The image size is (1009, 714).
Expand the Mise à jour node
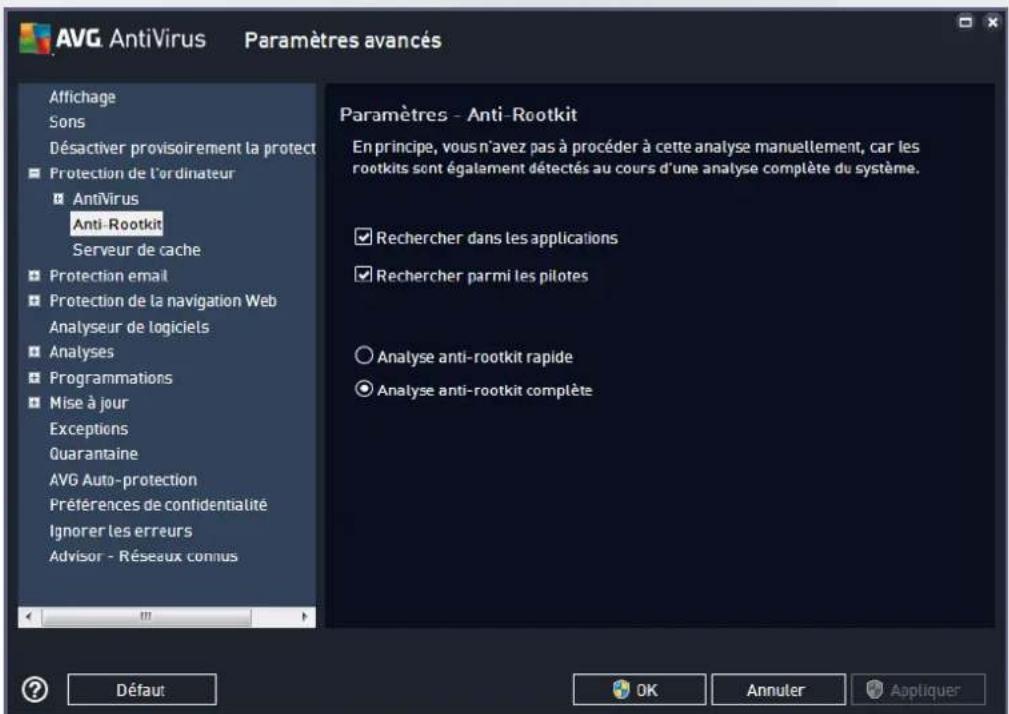[x=34, y=403]
